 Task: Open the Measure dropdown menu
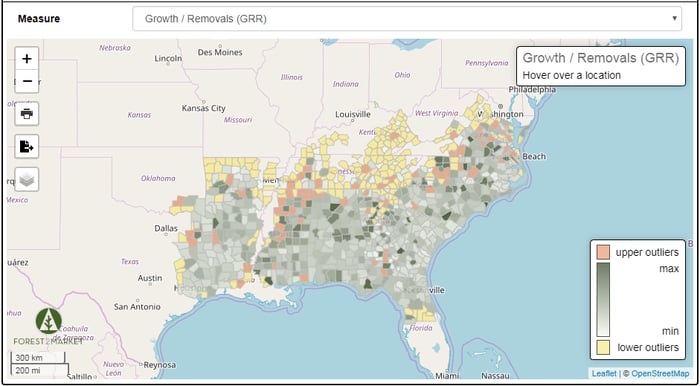(407, 19)
